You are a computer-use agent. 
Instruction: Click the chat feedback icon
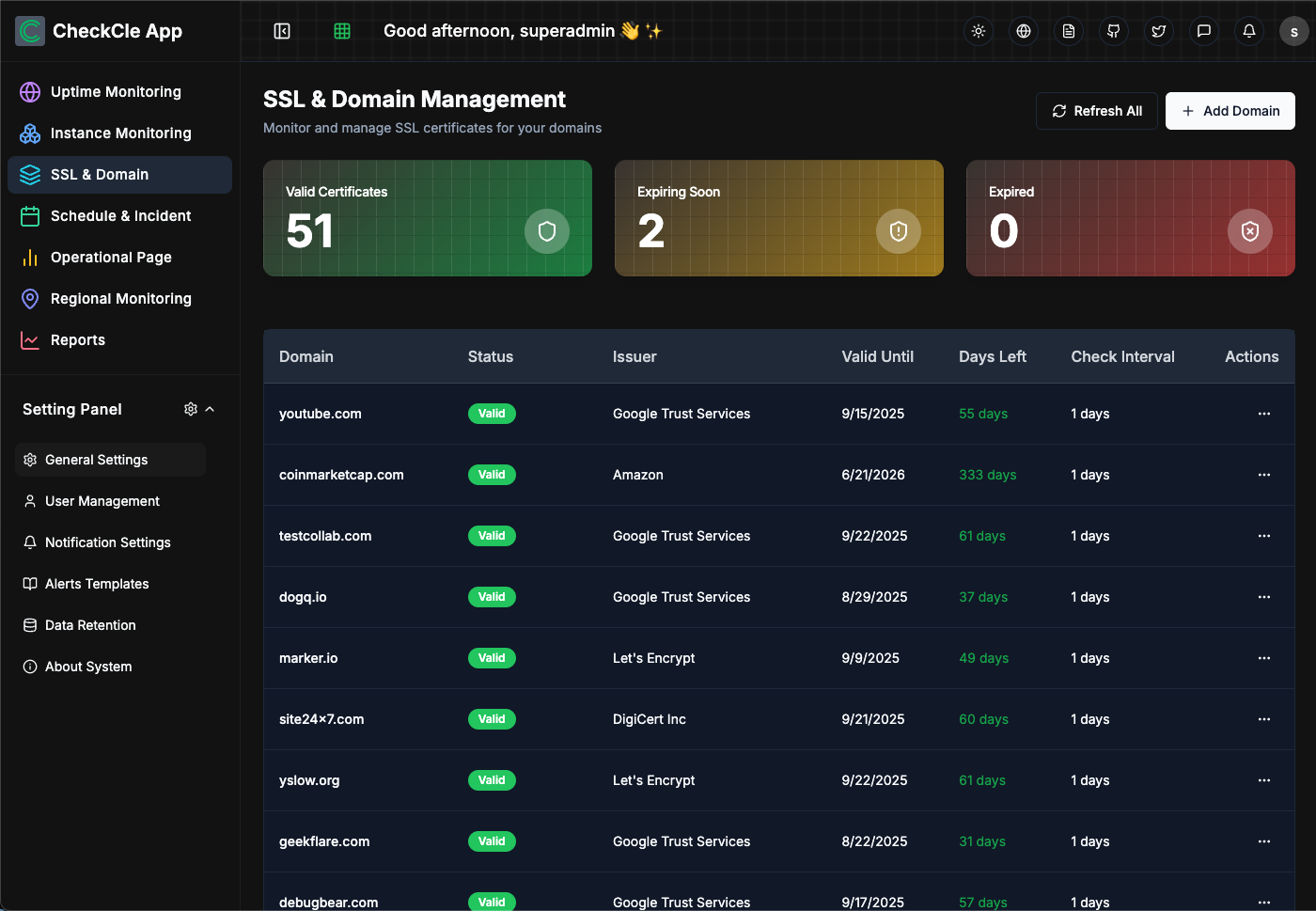[x=1203, y=30]
